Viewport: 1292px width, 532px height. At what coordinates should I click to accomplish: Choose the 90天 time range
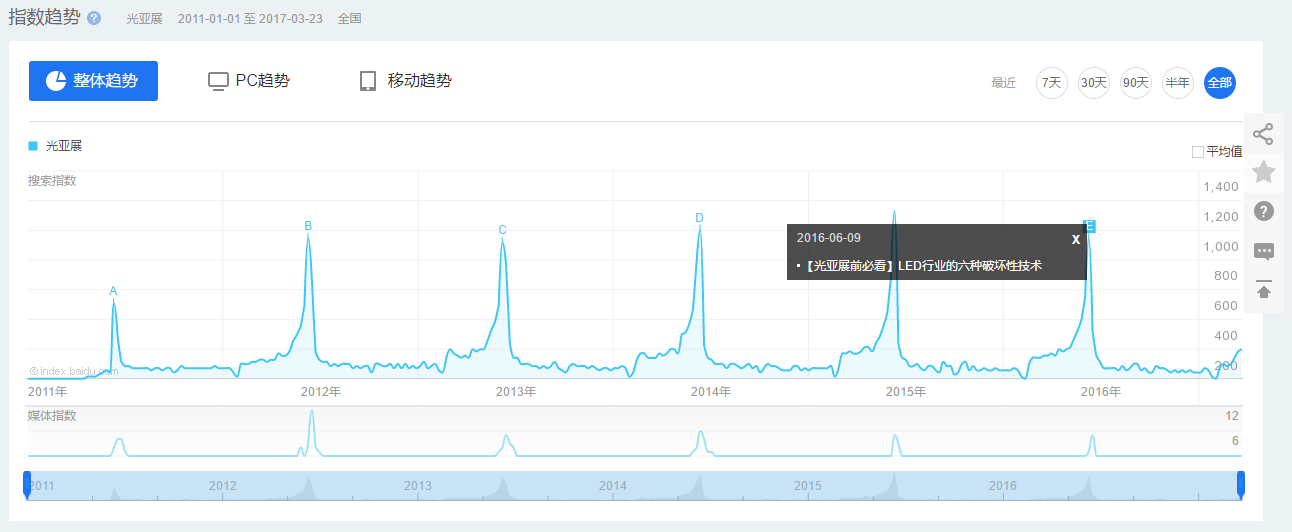[x=1135, y=83]
